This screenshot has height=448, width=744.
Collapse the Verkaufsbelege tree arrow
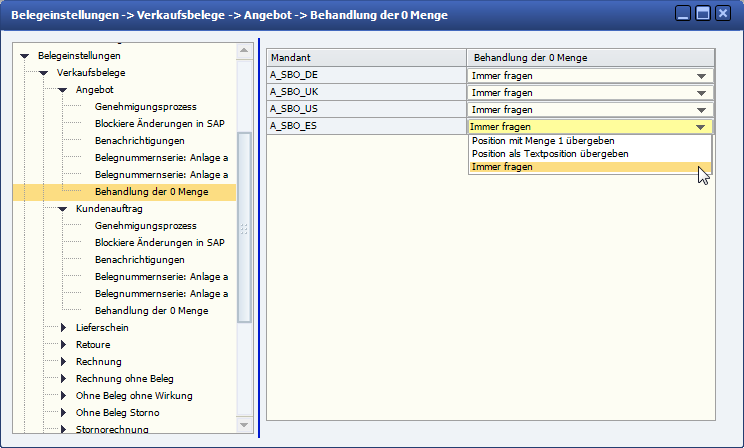(43, 73)
